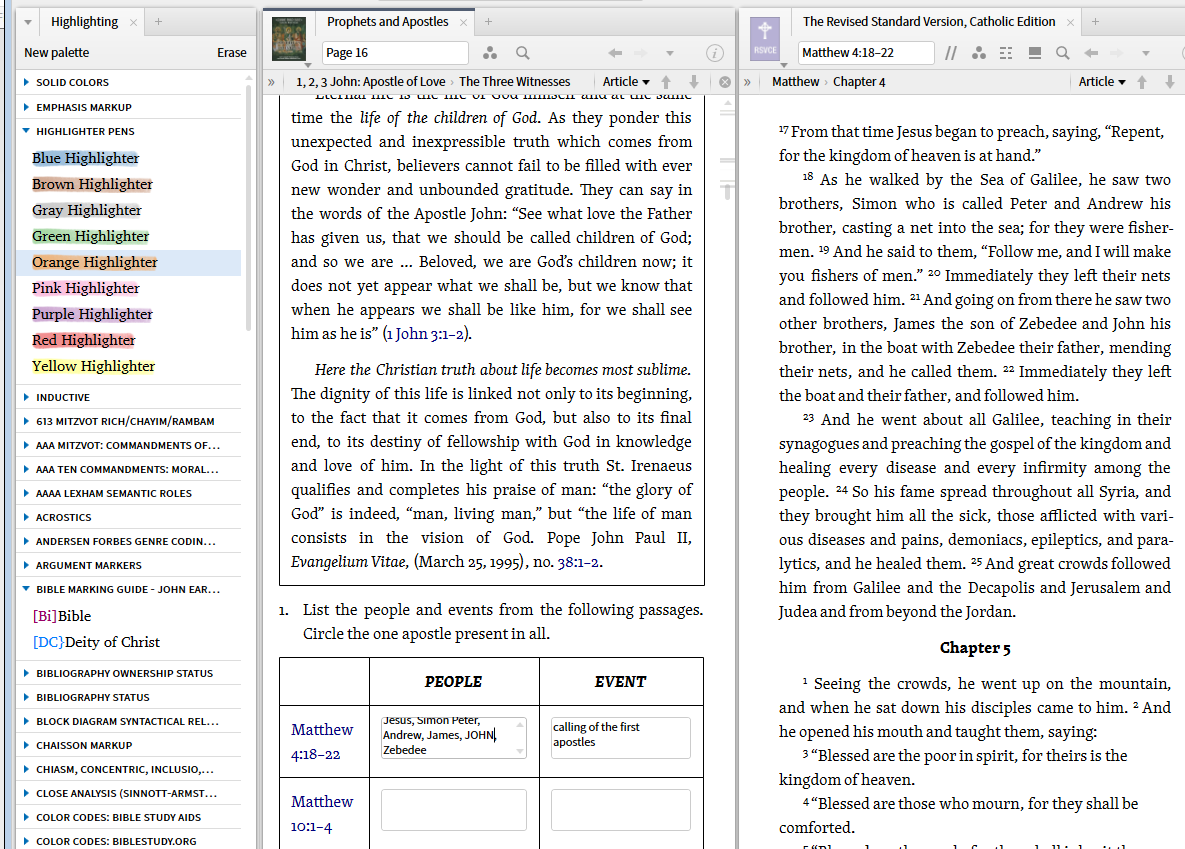Click multiple resources view icon in RSVCE toolbar
1185x849 pixels.
(1035, 53)
